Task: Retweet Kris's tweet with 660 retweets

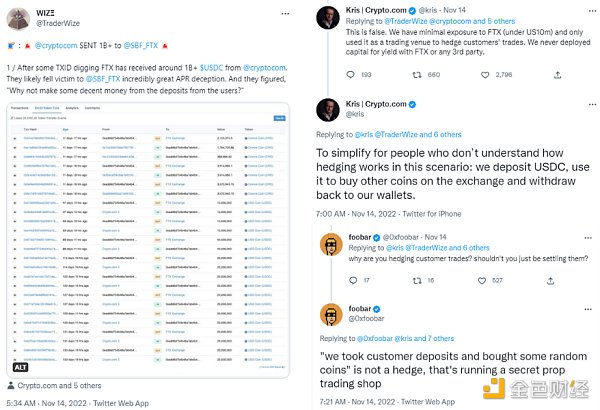Action: point(421,75)
